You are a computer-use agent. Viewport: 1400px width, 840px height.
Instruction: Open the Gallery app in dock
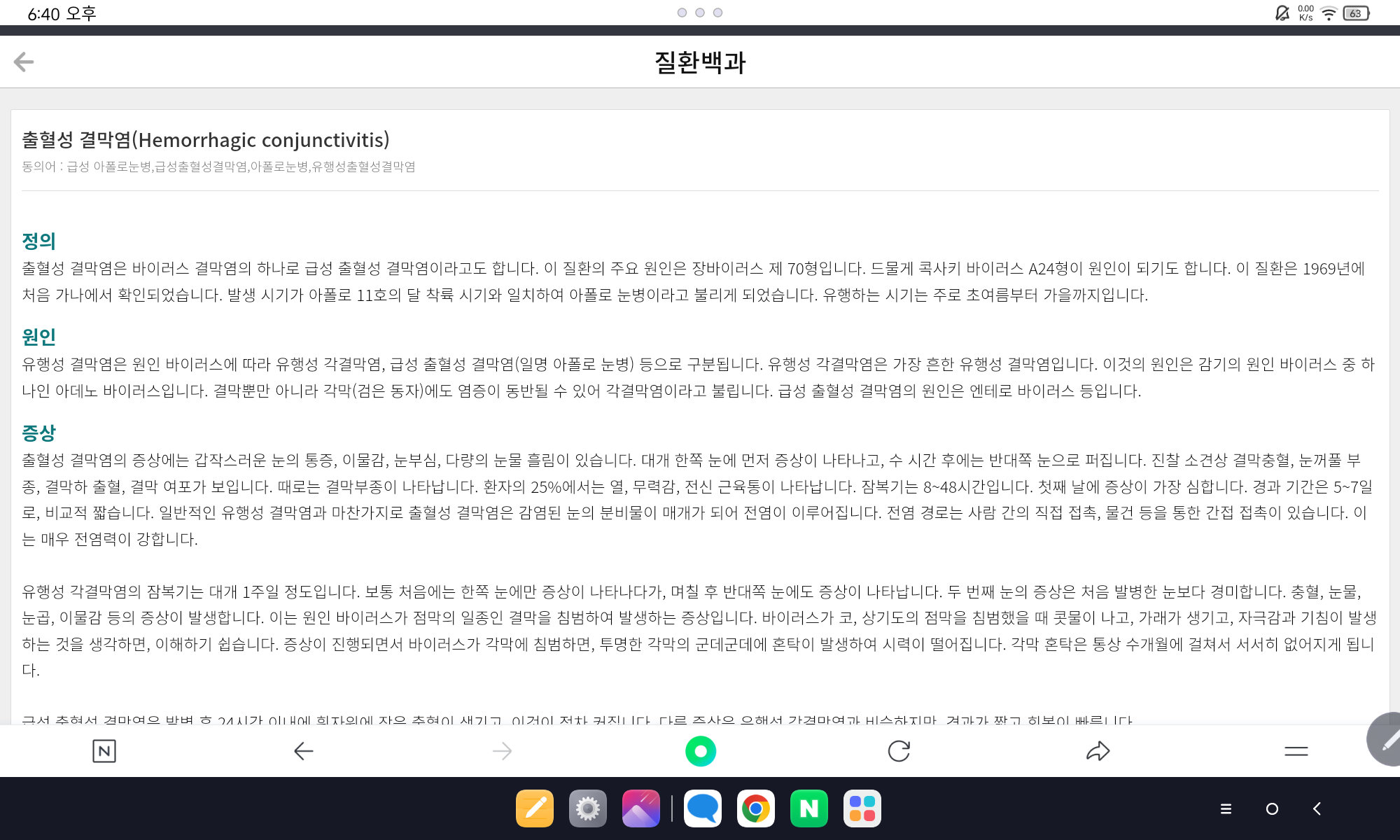640,808
